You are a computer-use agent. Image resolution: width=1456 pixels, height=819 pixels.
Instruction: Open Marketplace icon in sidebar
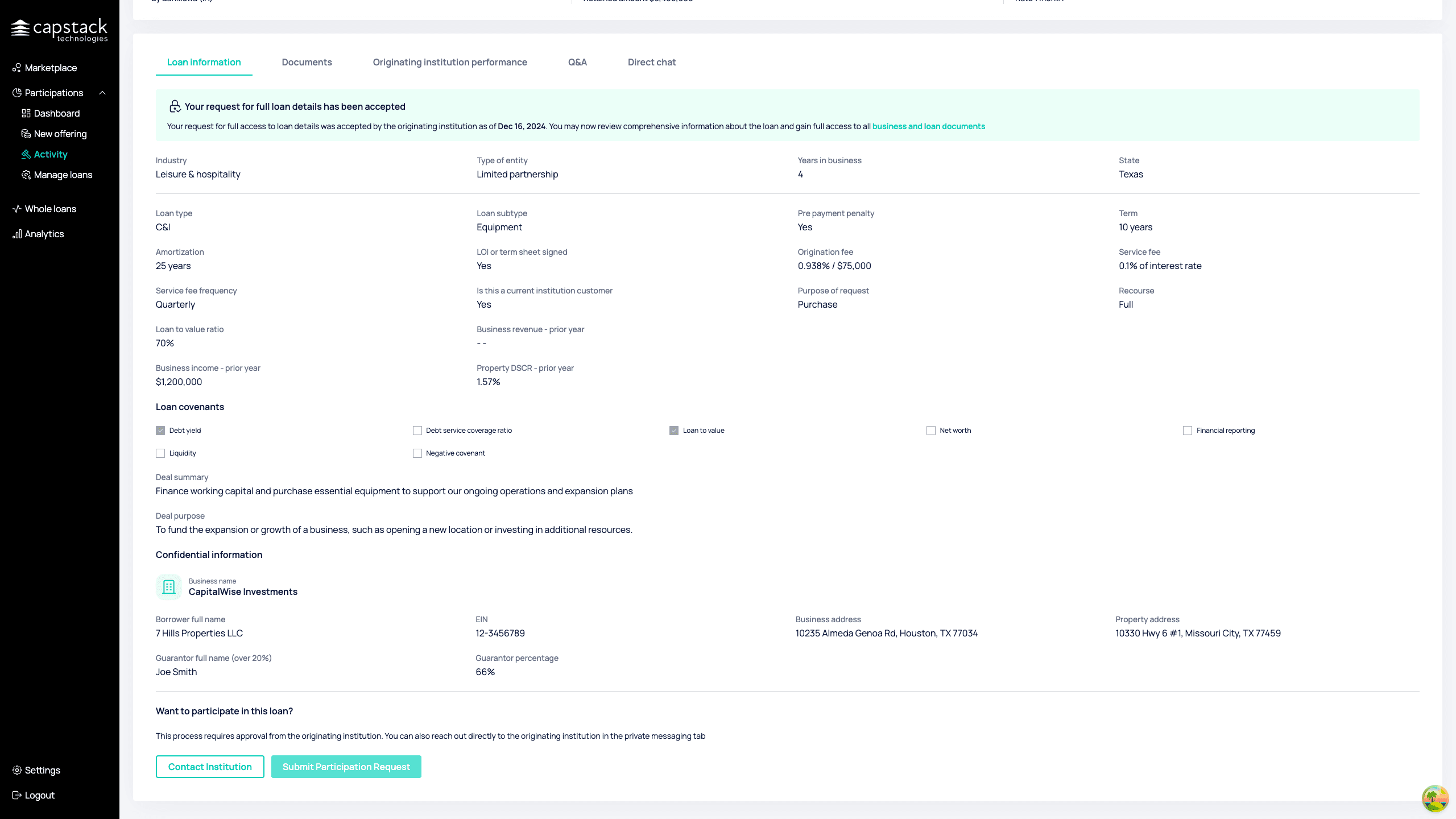coord(17,68)
